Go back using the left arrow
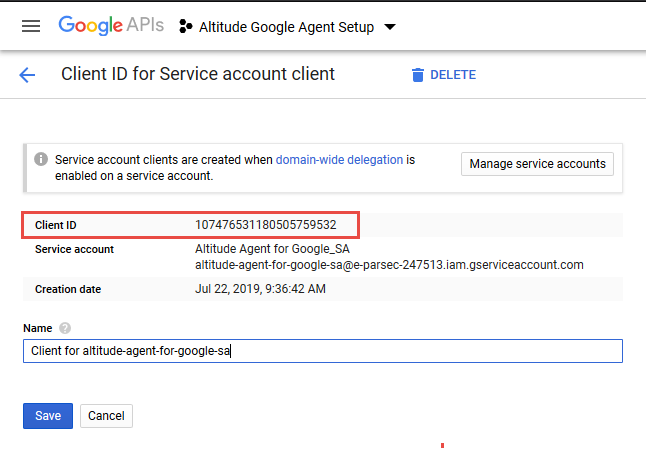Screen dimensions: 646x454 point(27,75)
